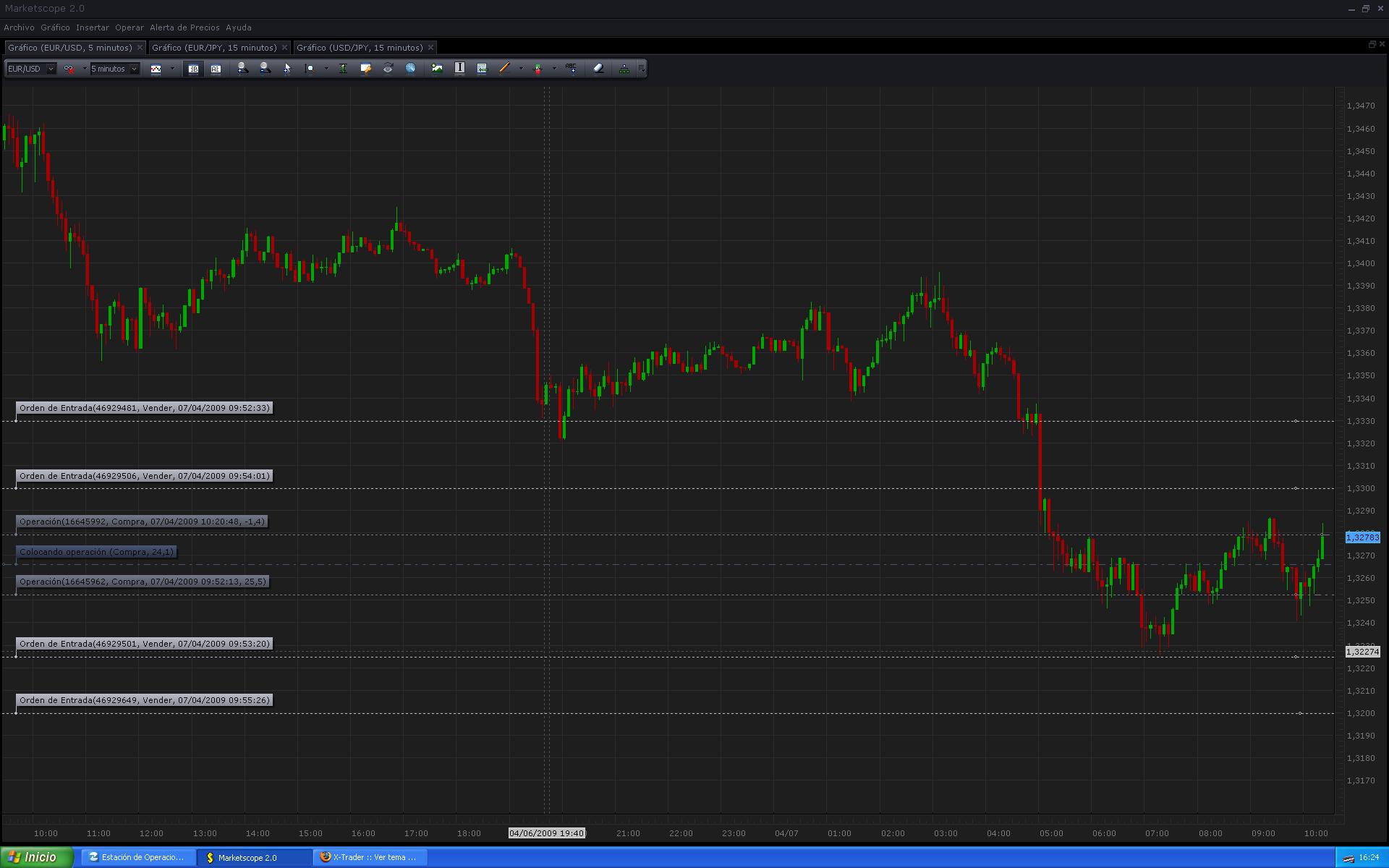Image resolution: width=1389 pixels, height=868 pixels.
Task: Open X-Trader Firefox window in taskbar
Action: point(370,857)
